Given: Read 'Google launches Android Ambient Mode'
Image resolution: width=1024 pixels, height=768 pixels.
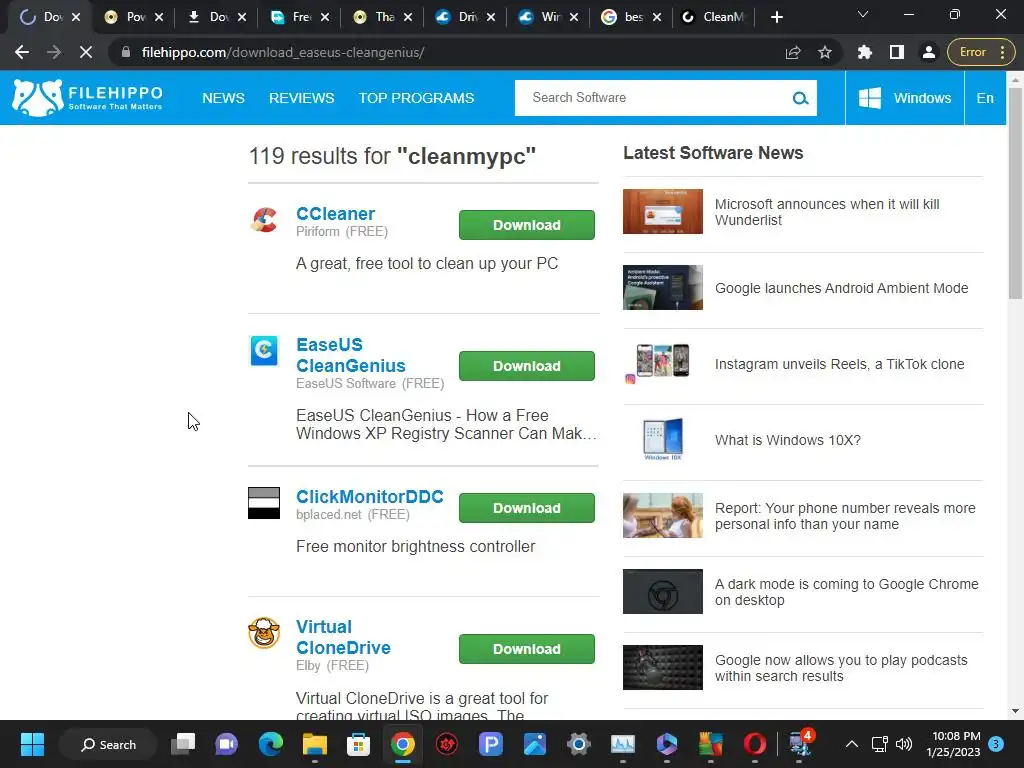Looking at the screenshot, I should click(841, 288).
